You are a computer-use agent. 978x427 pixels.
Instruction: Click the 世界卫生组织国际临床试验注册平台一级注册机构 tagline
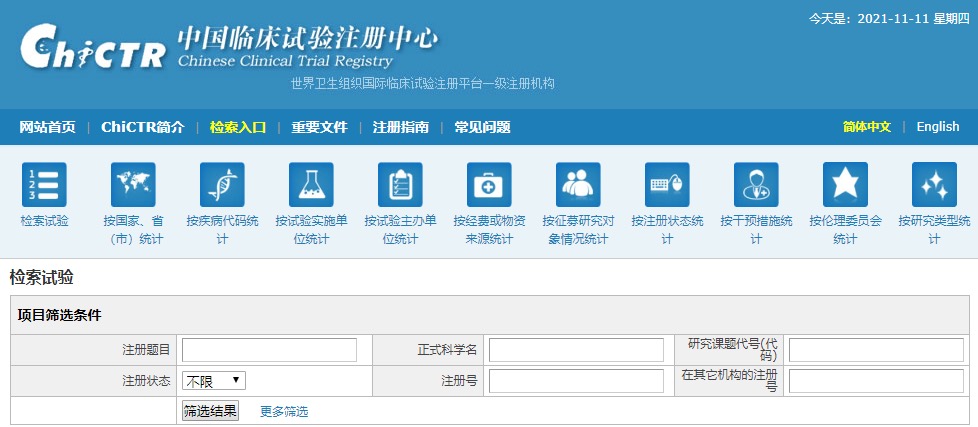422,83
